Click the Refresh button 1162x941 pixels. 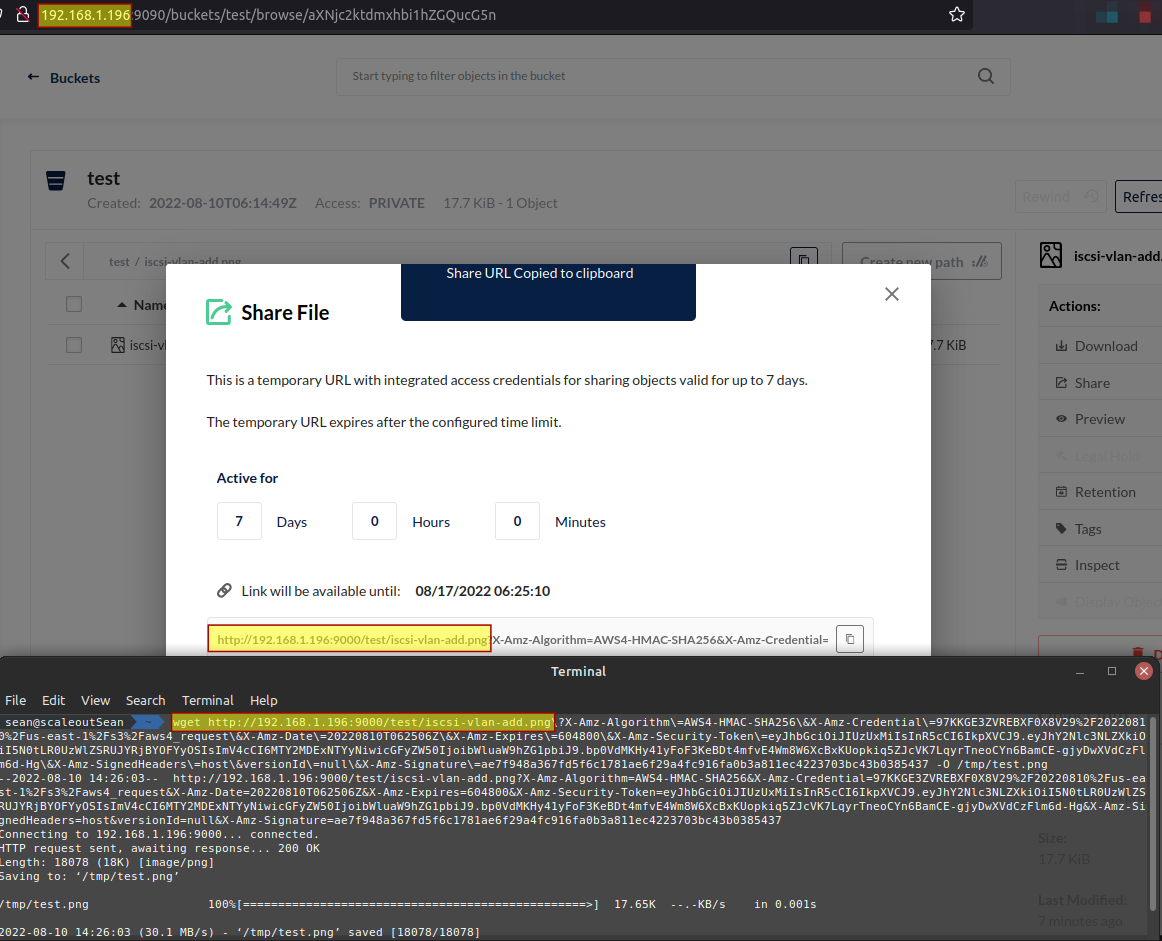(1138, 196)
